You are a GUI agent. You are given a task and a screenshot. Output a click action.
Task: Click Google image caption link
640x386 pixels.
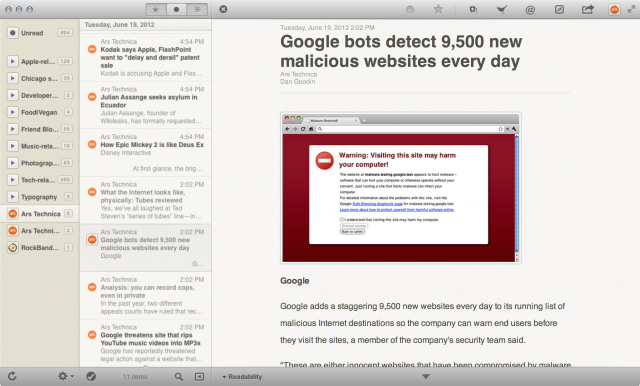coord(295,281)
